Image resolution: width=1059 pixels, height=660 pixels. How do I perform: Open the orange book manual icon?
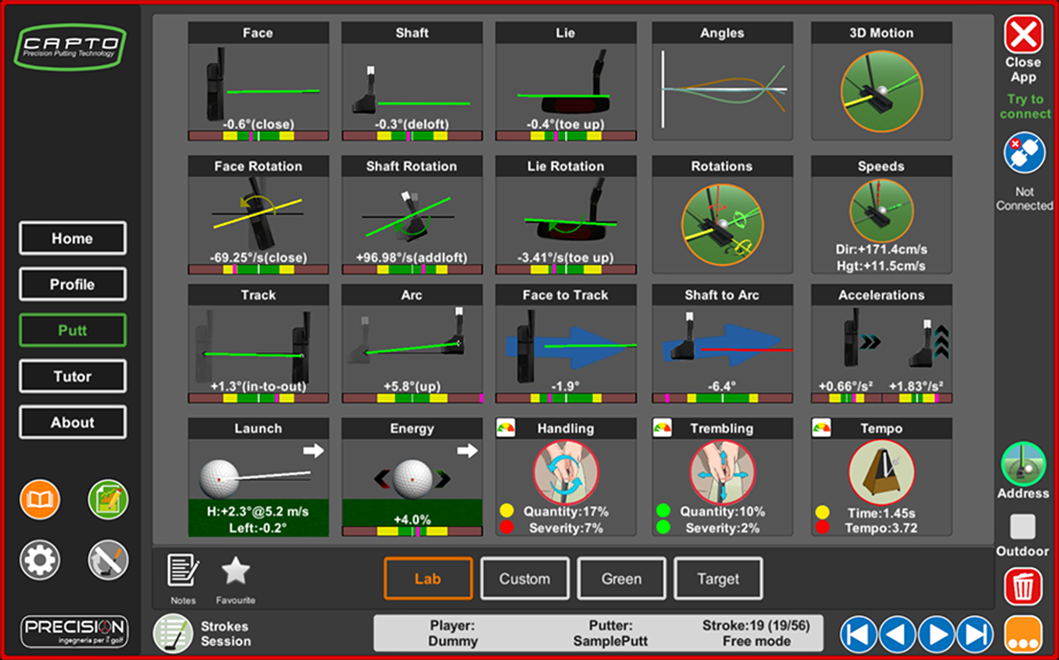(40, 500)
